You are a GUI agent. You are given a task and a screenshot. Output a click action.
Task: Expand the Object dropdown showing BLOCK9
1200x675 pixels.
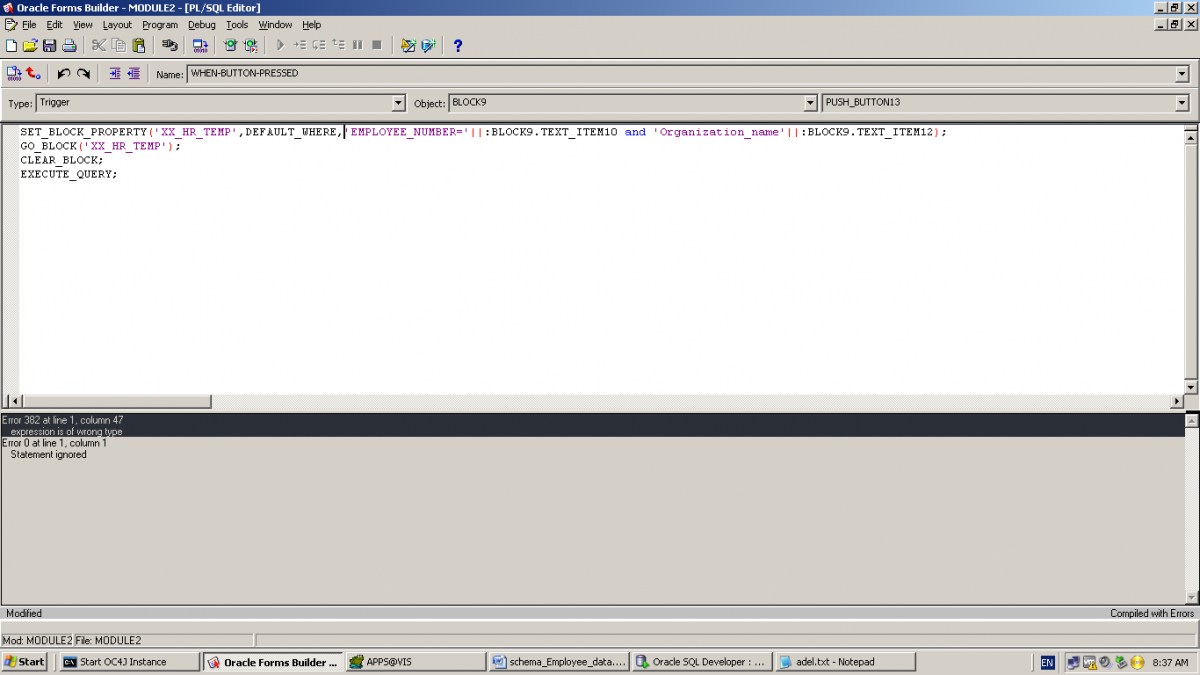810,103
